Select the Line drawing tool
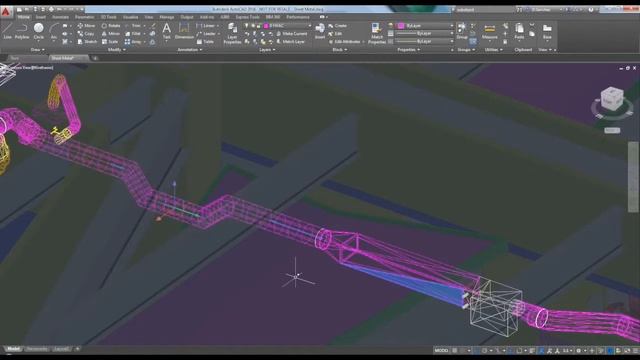This screenshot has height=360, width=640. 7,31
